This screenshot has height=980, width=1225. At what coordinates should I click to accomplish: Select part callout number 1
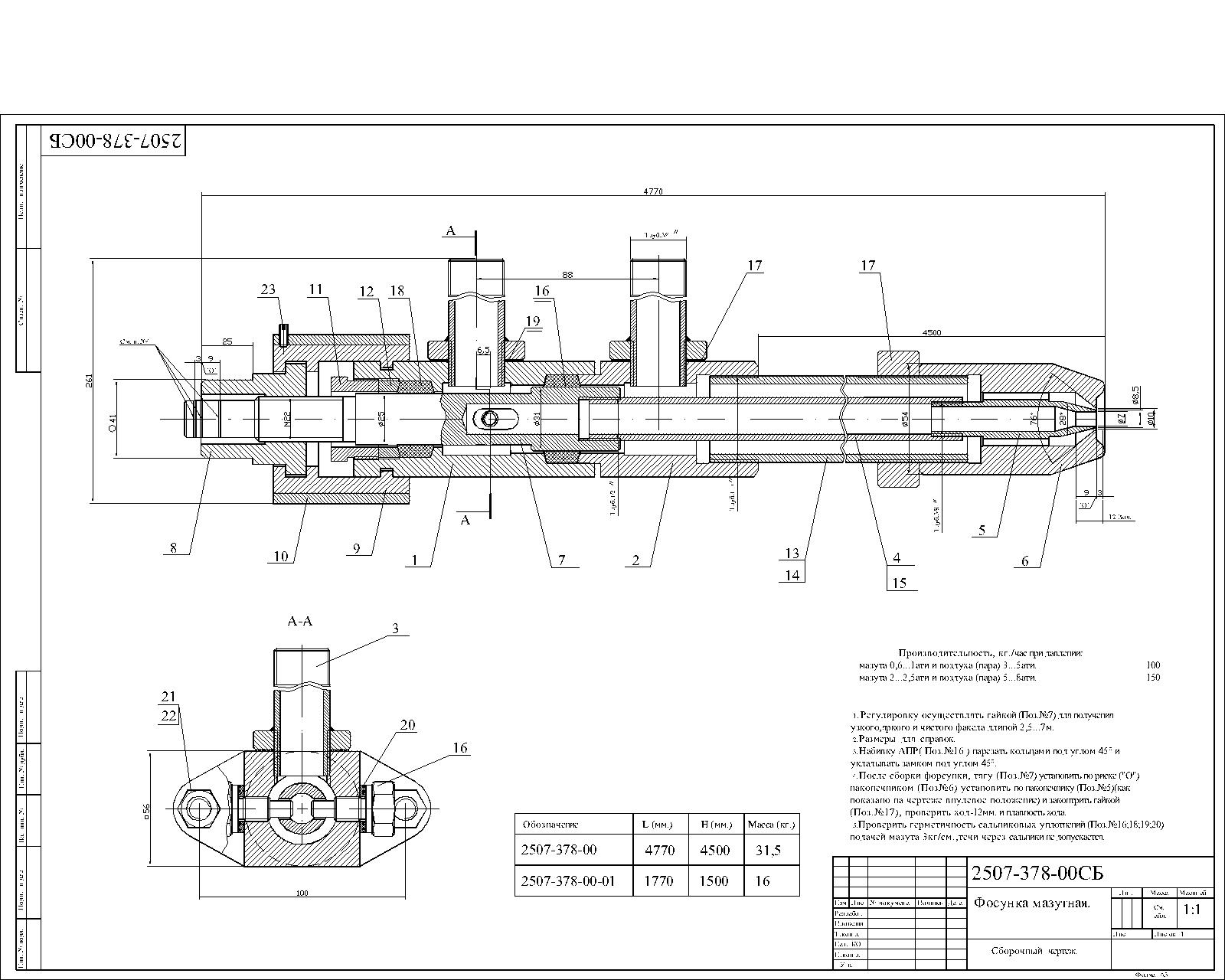point(414,560)
